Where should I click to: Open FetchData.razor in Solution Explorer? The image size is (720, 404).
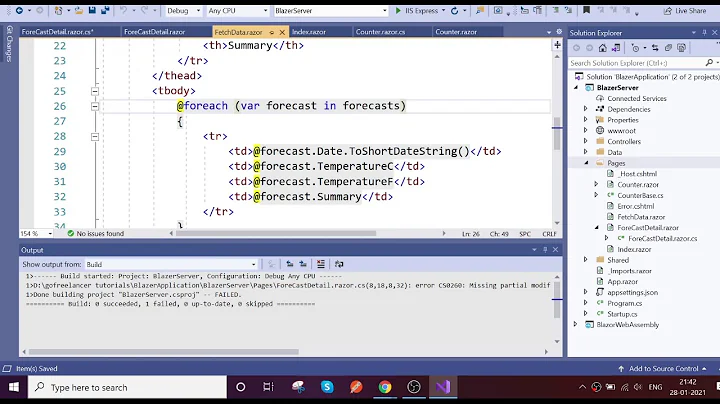[627, 217]
